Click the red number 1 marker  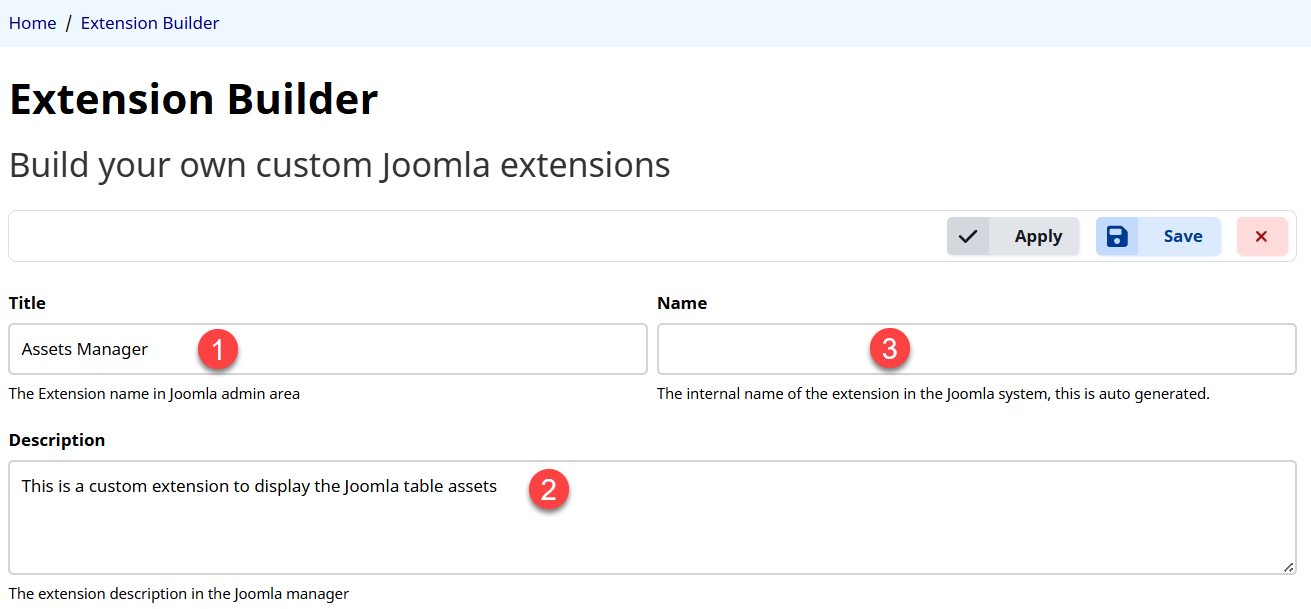[217, 349]
